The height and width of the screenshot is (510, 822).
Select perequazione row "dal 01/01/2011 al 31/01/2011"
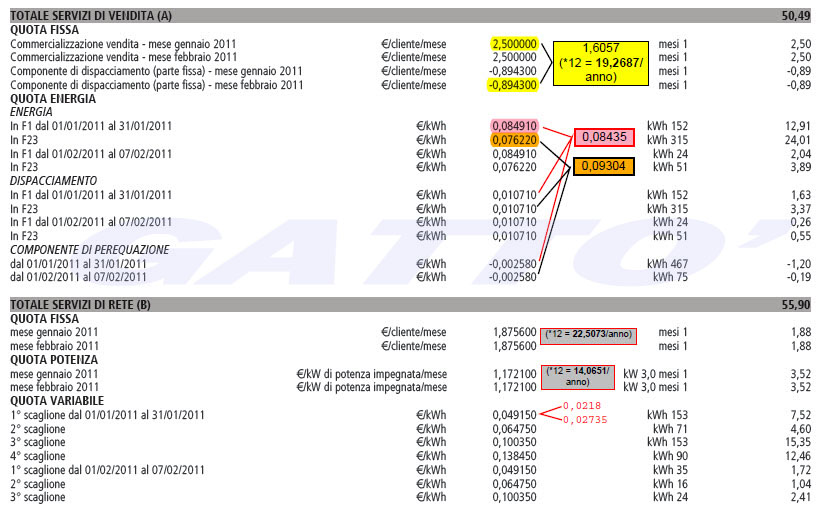[x=78, y=264]
